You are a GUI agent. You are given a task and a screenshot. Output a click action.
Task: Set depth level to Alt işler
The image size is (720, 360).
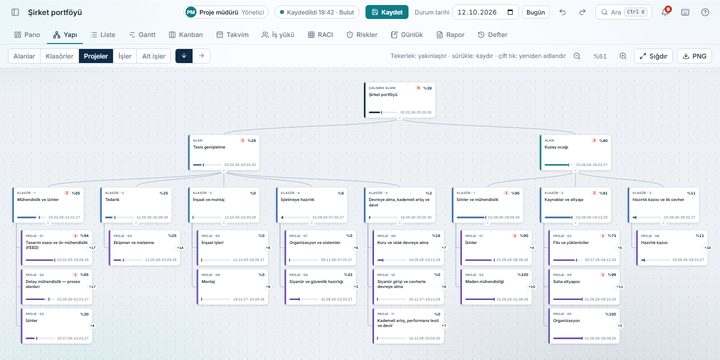154,56
